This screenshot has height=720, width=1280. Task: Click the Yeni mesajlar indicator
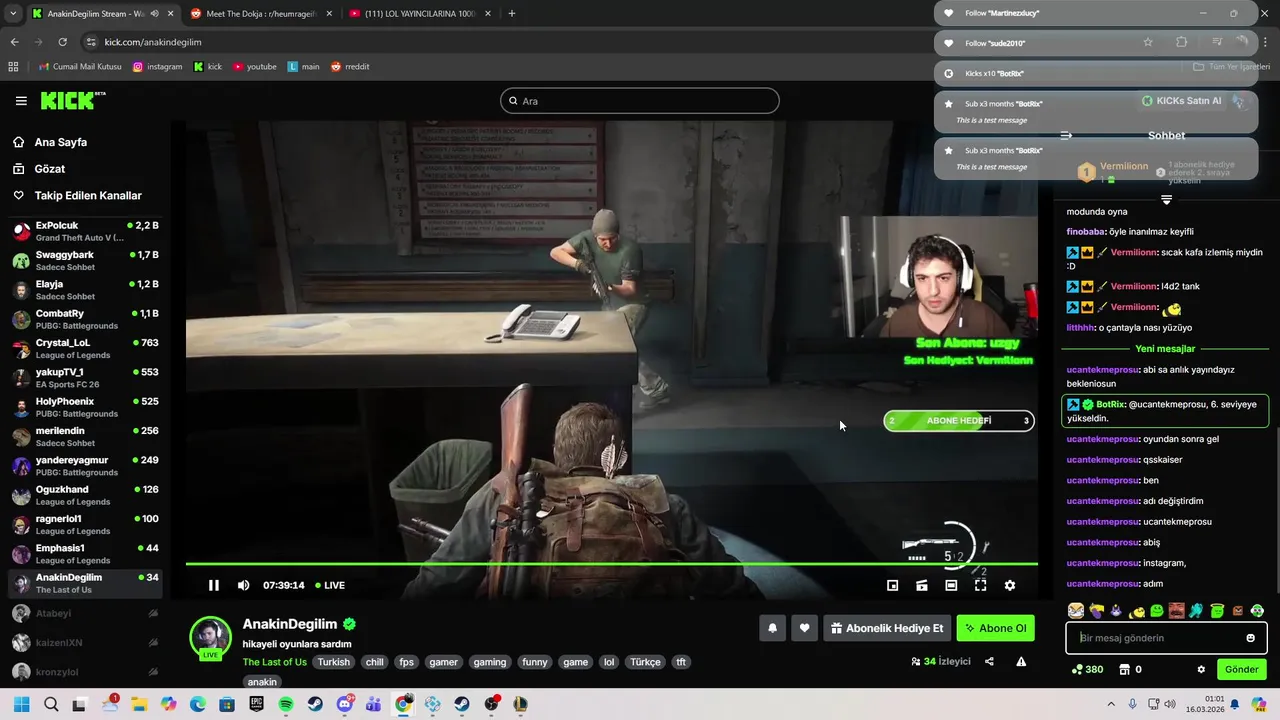click(x=1166, y=349)
